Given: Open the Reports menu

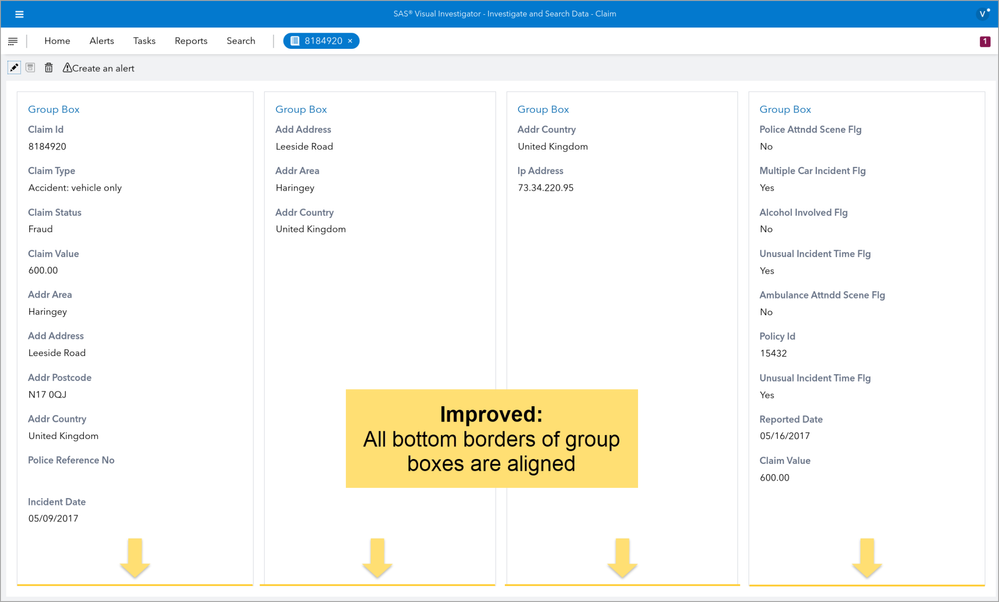Looking at the screenshot, I should [x=191, y=41].
